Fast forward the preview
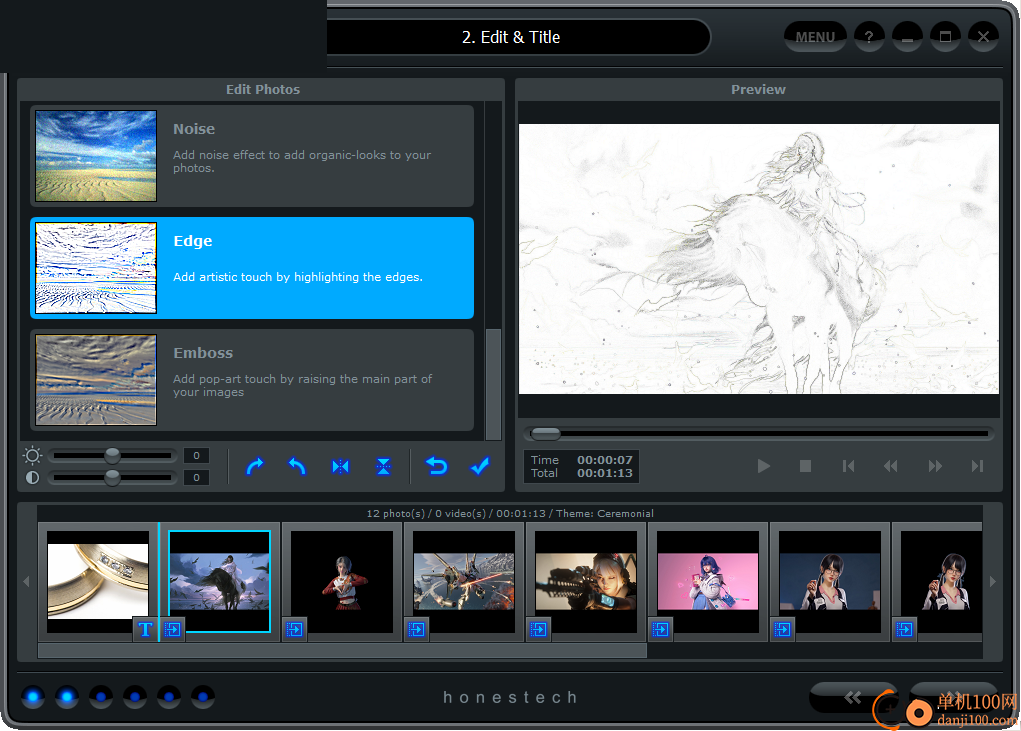This screenshot has height=731, width=1021. (x=935, y=466)
